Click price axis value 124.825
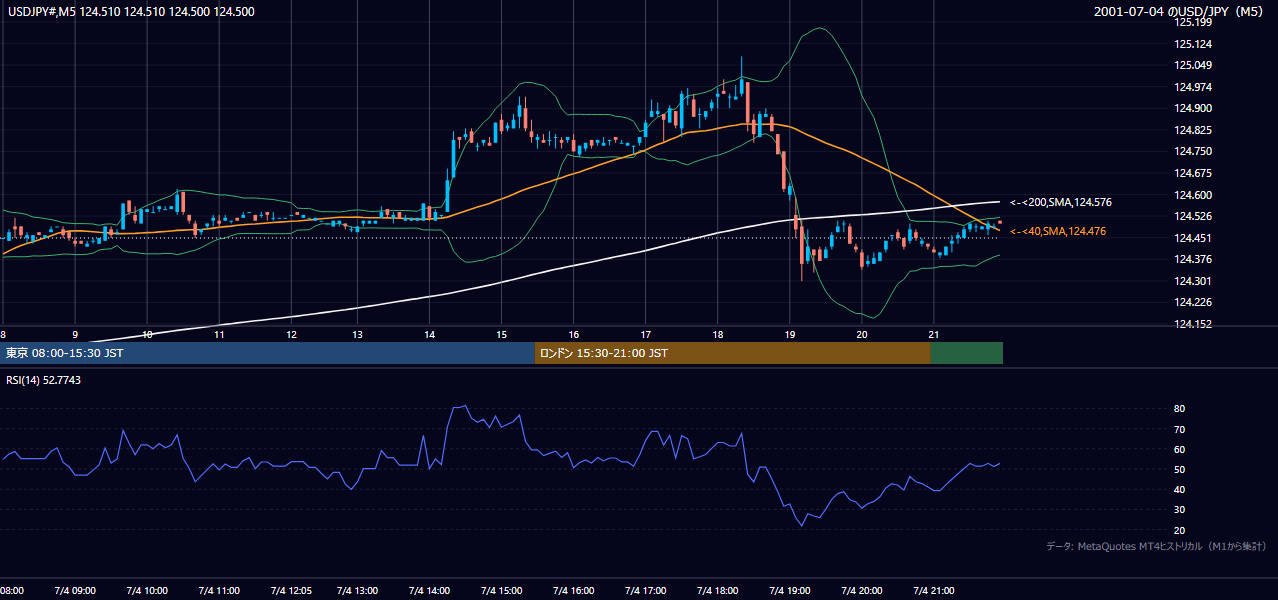 coord(1193,130)
